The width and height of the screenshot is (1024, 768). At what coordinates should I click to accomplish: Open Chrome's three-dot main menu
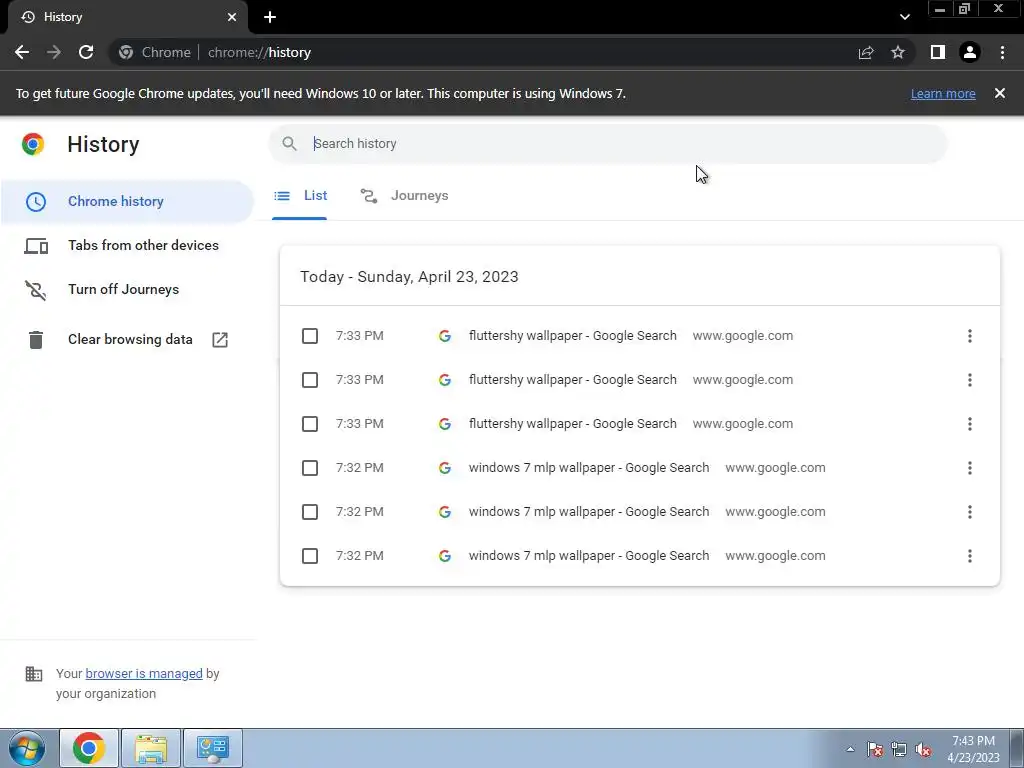(x=1002, y=52)
